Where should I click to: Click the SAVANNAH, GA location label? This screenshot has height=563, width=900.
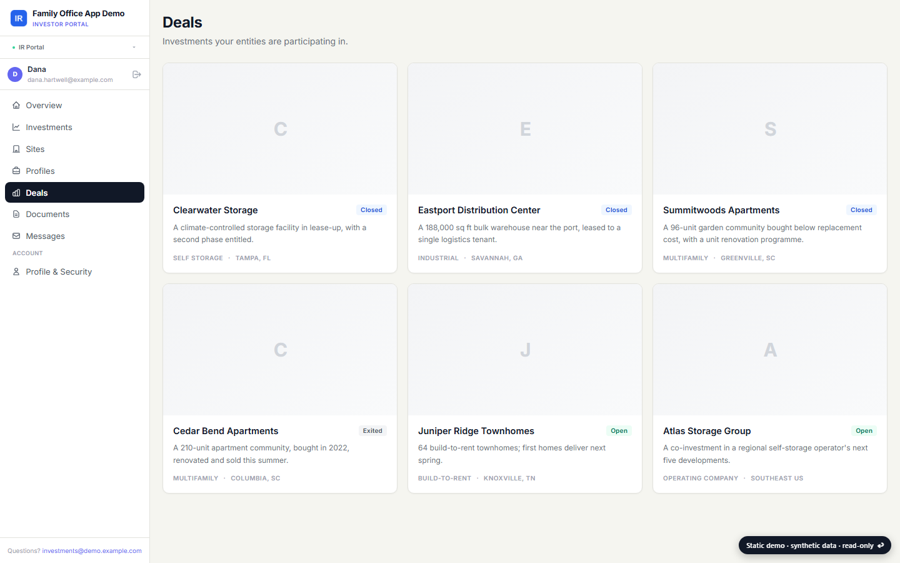[497, 258]
